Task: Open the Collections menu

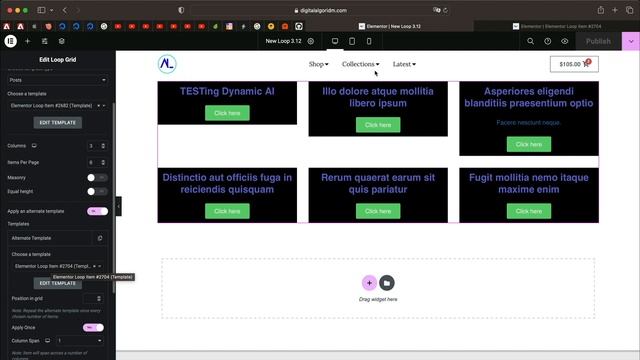Action: (x=360, y=64)
